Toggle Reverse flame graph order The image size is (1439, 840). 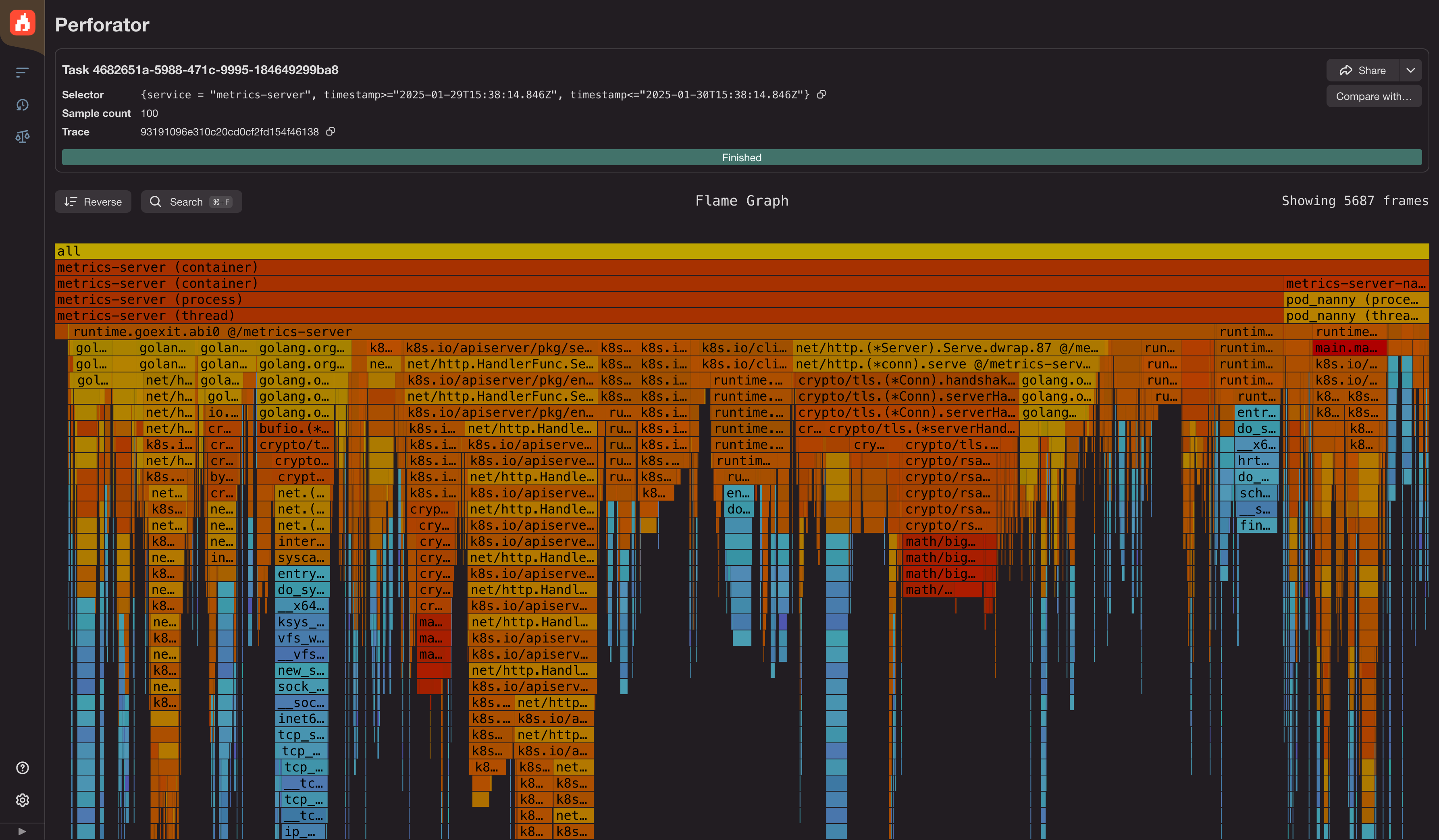(x=93, y=202)
